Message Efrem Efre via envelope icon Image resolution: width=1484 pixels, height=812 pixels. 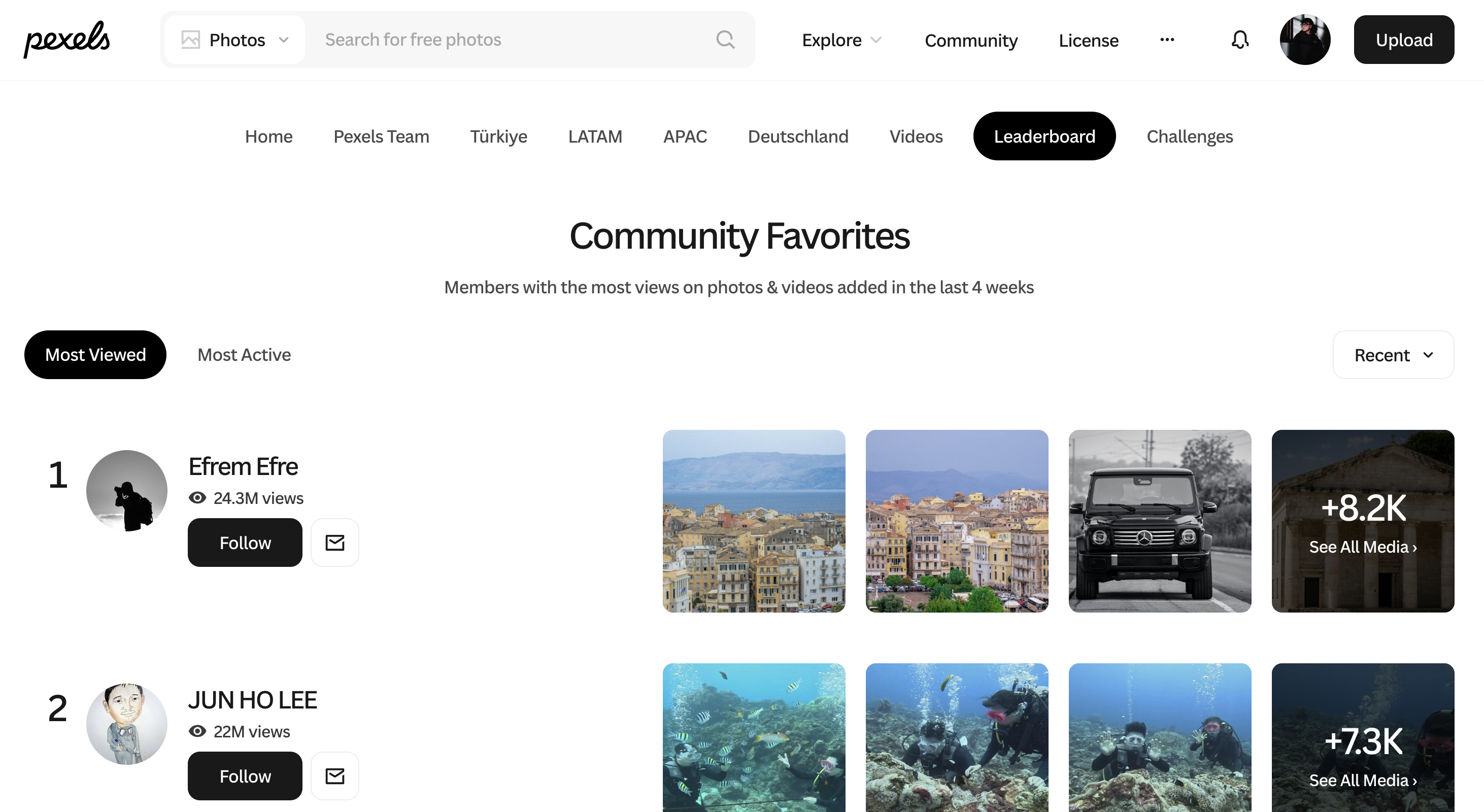click(334, 543)
